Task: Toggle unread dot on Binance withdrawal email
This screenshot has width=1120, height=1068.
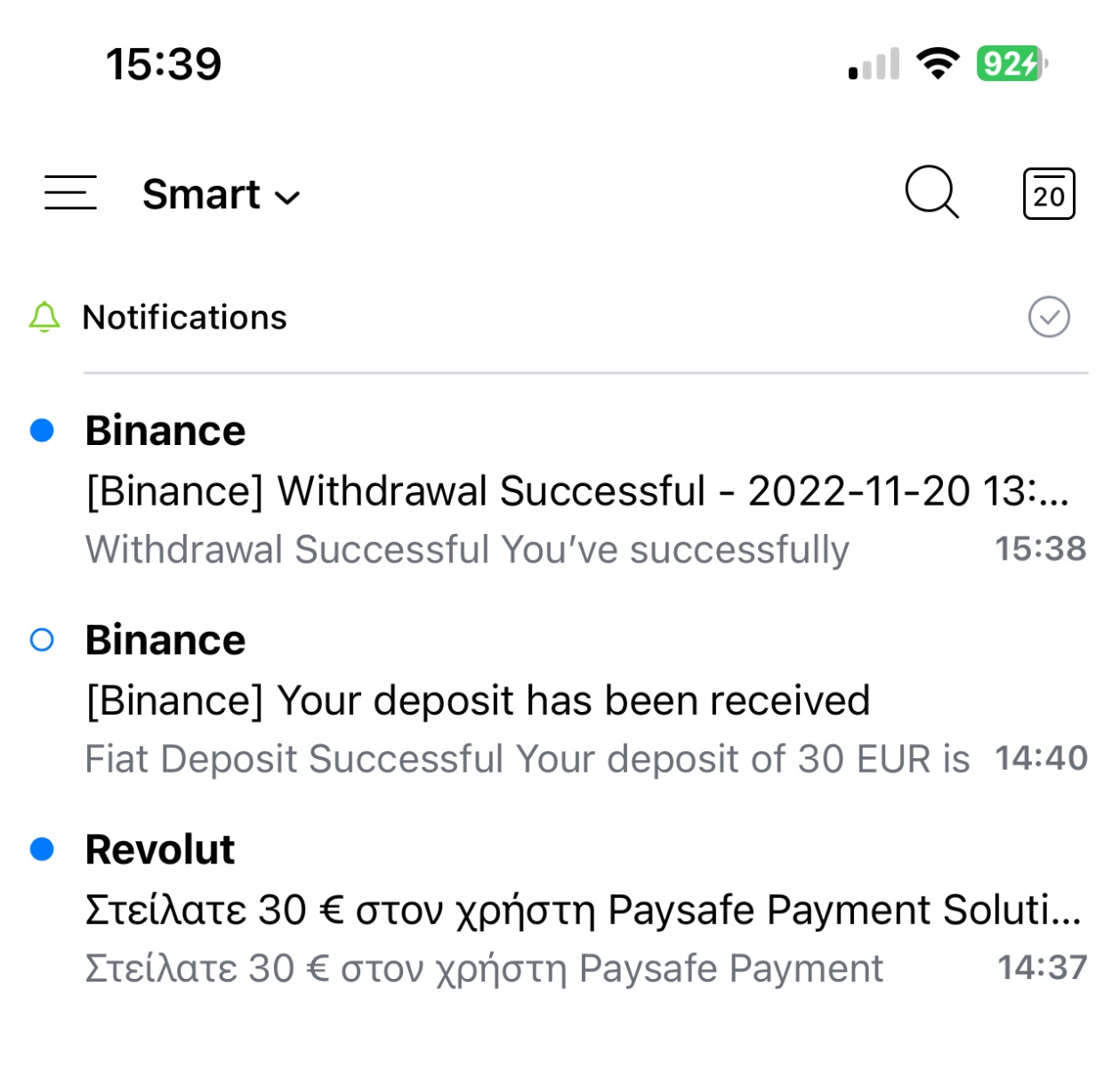Action: point(42,430)
